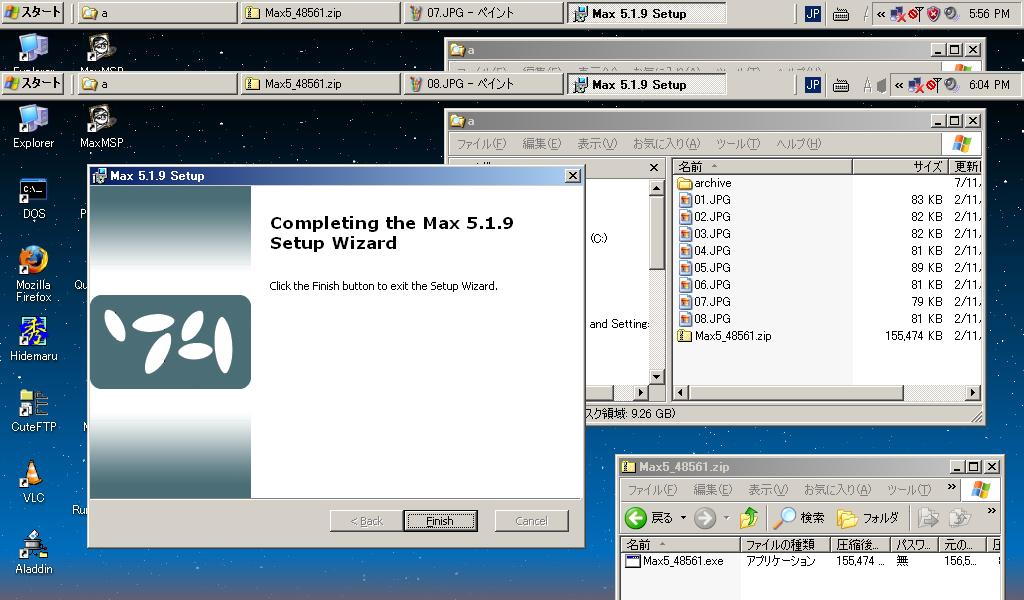1024x600 pixels.
Task: Sort by サイズ column in window a
Action: 899,166
